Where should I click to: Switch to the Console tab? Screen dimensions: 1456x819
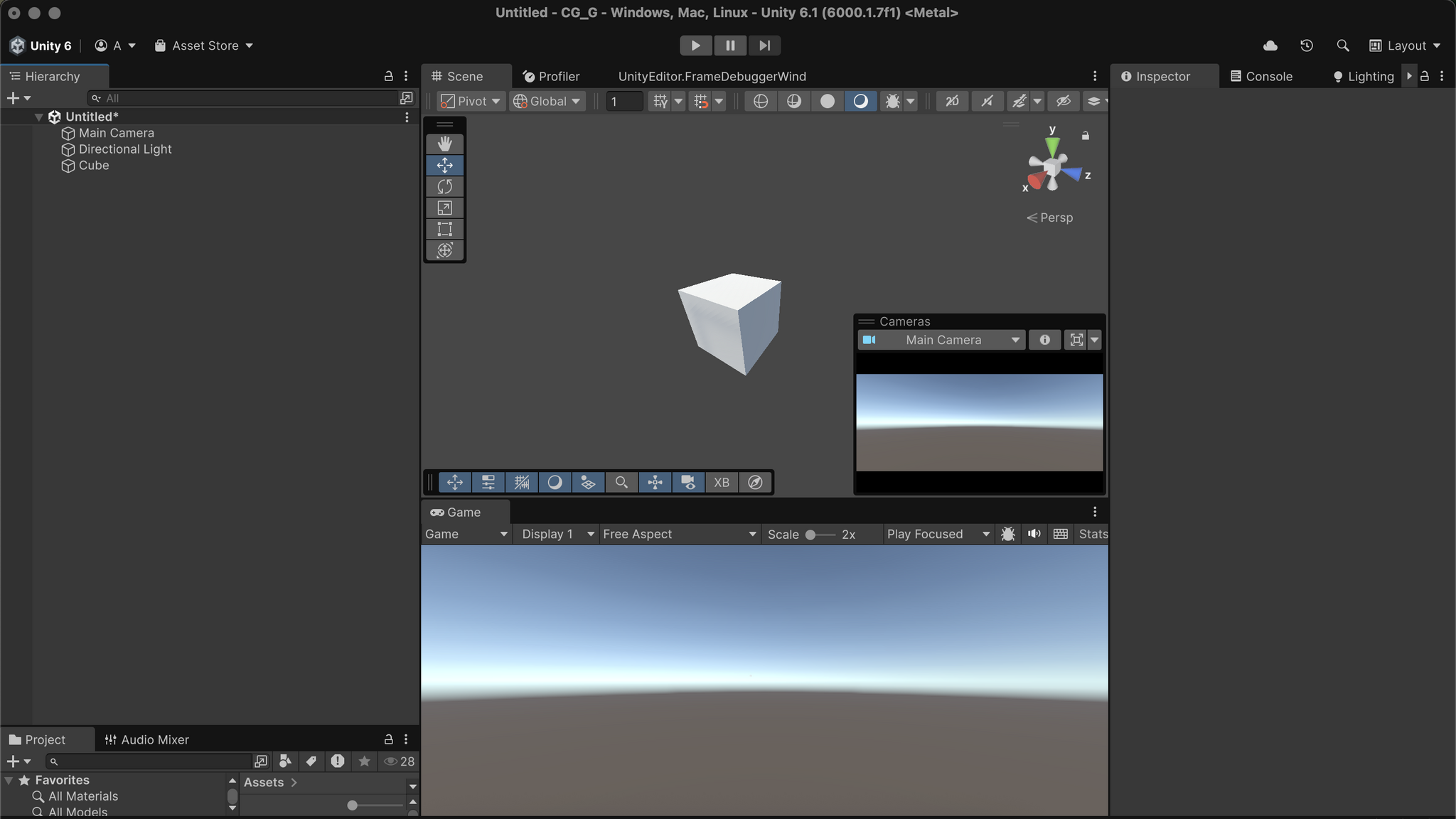[x=1261, y=76]
